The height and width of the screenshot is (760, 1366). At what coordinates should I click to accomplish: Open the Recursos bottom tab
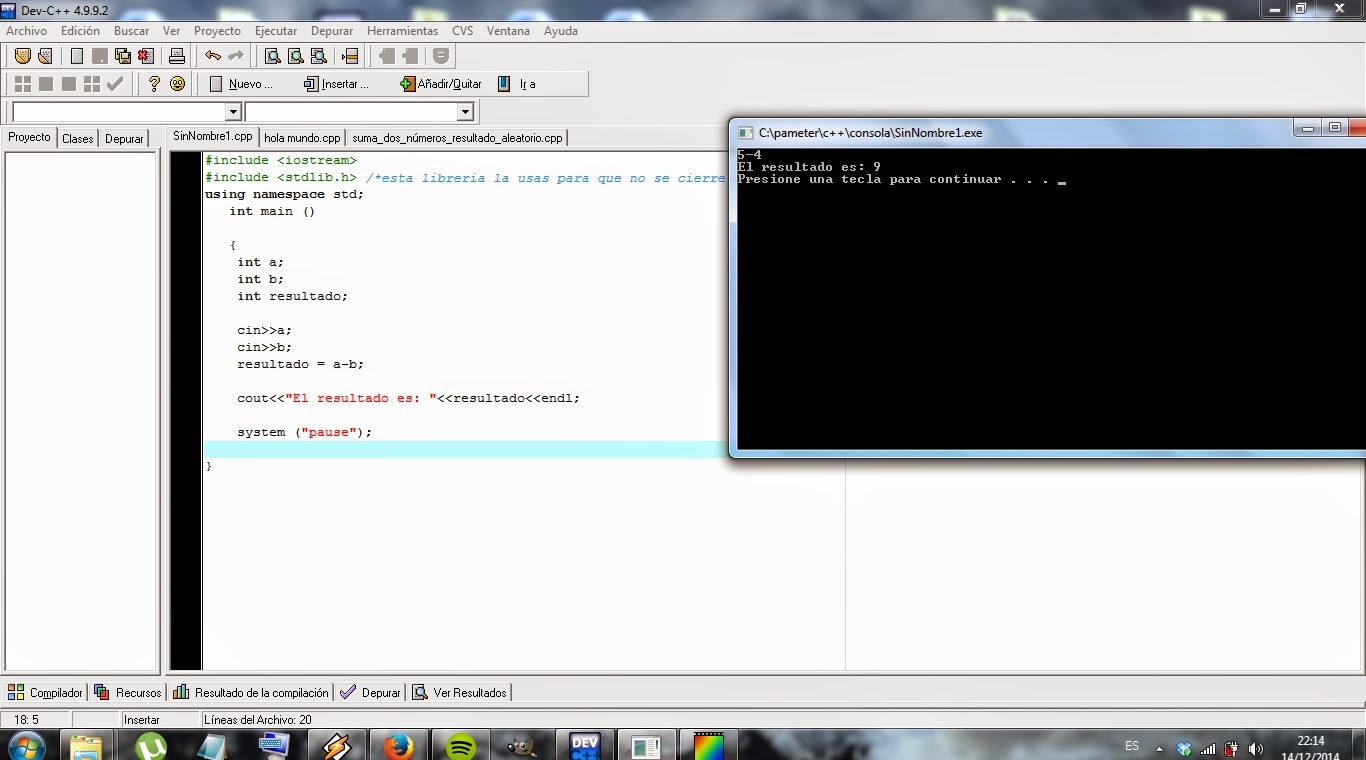128,692
